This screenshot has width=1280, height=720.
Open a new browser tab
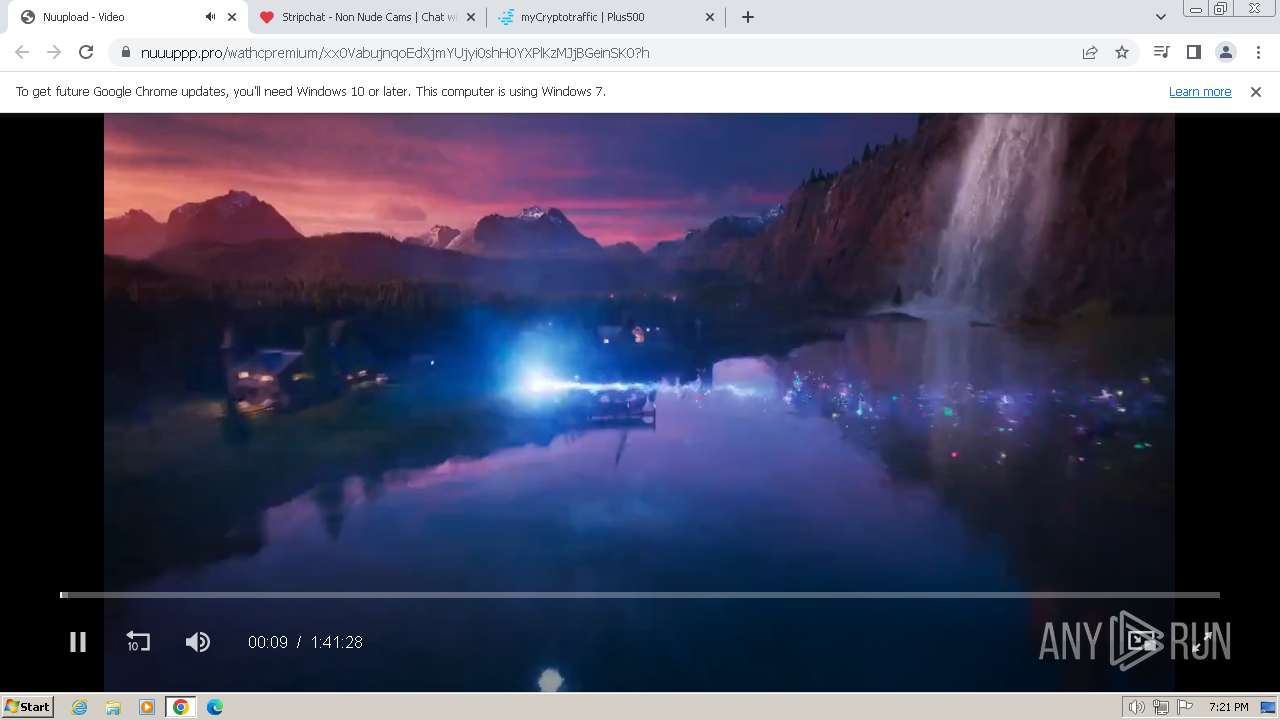(x=748, y=17)
